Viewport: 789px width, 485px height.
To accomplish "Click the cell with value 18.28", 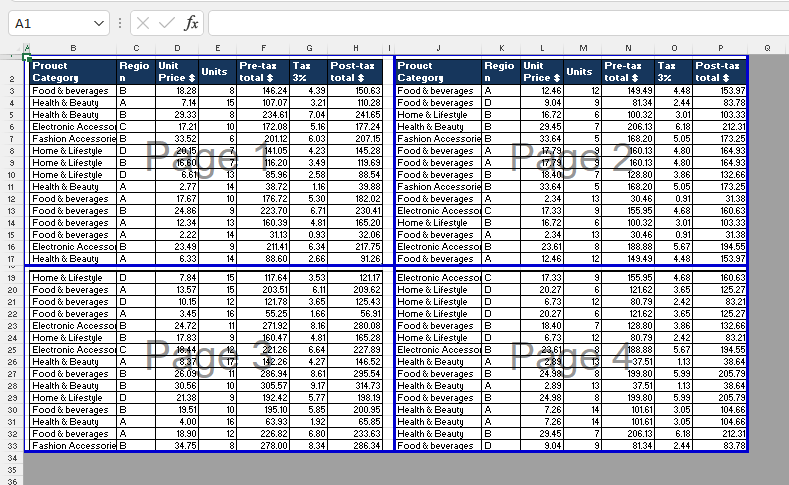I will pyautogui.click(x=177, y=91).
